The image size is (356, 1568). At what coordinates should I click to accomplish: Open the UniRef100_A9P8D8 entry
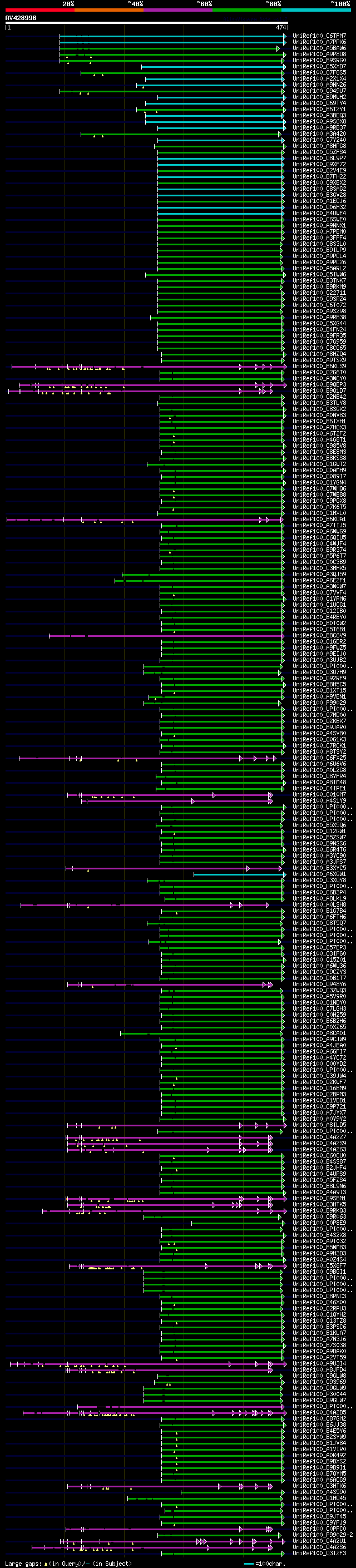[x=319, y=54]
